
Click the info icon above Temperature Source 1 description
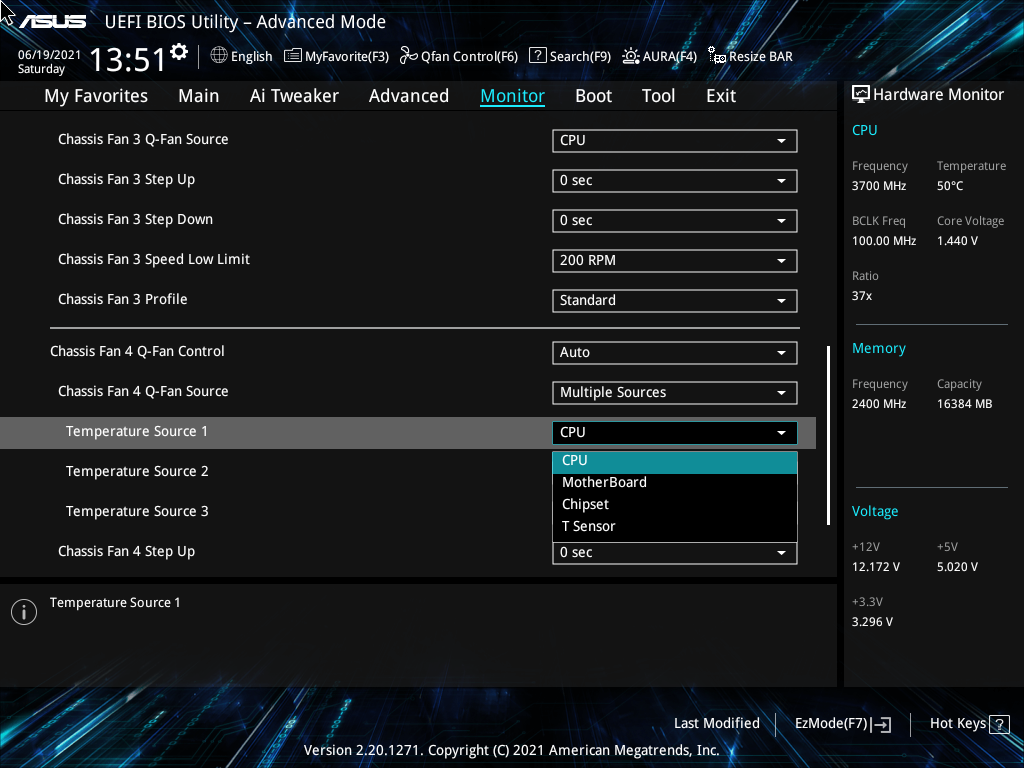click(x=23, y=611)
